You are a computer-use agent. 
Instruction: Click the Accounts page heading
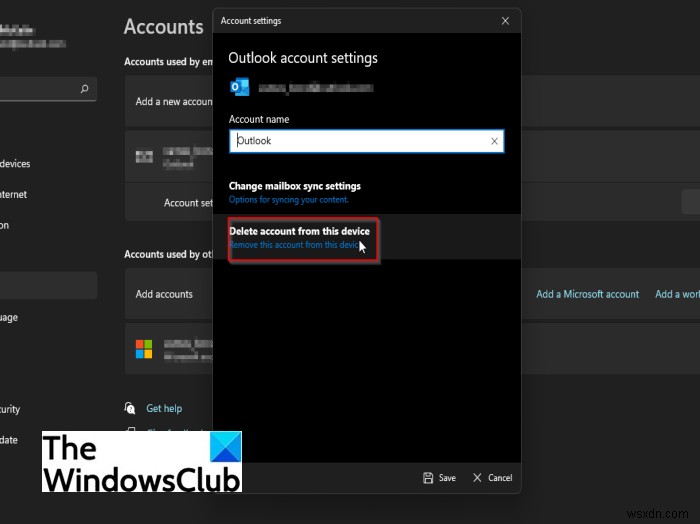click(164, 26)
